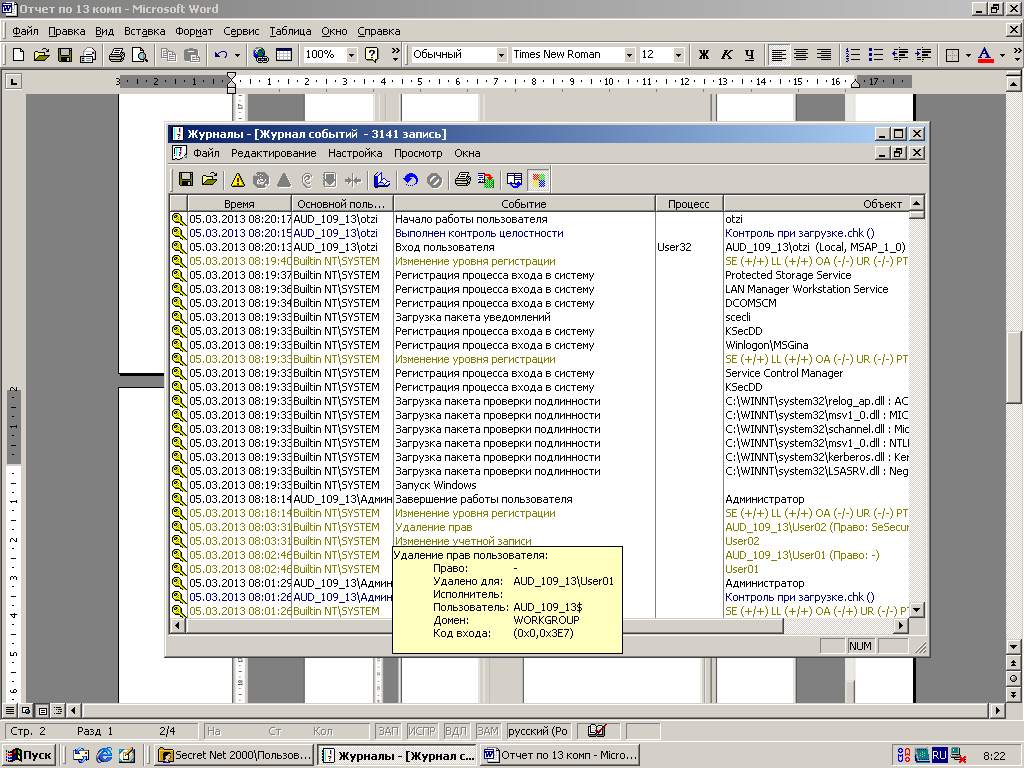This screenshot has height=768, width=1024.
Task: Align text to the left in Word
Action: [778, 55]
